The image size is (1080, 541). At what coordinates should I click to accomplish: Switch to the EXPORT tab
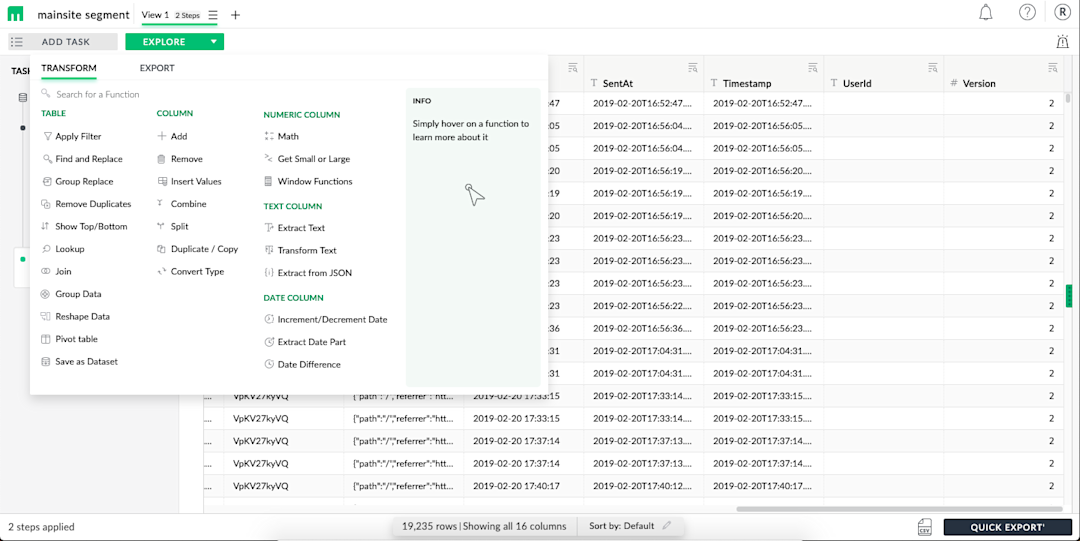tap(157, 68)
